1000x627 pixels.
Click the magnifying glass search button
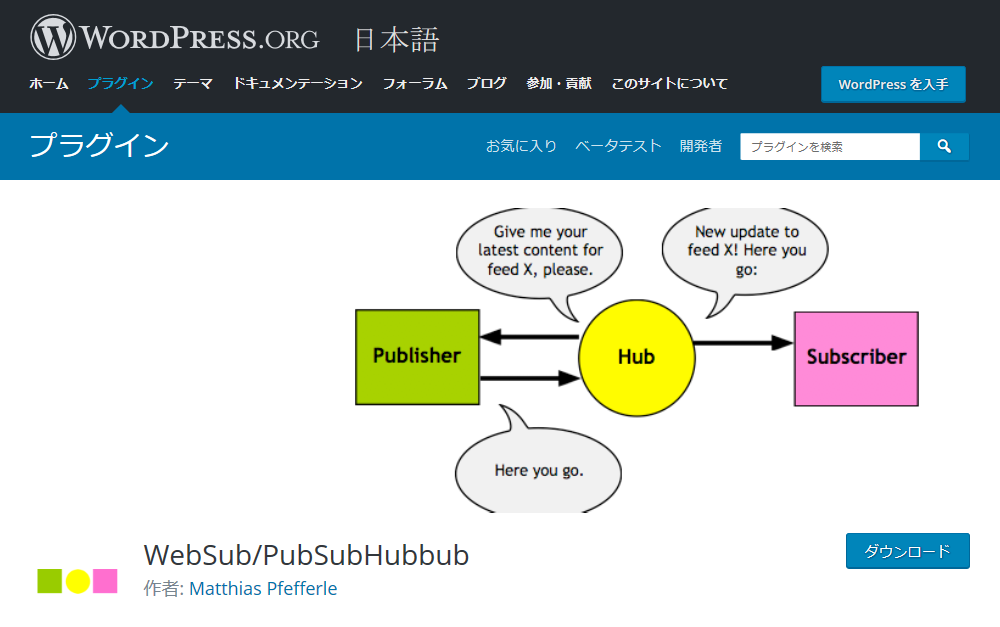click(x=944, y=147)
